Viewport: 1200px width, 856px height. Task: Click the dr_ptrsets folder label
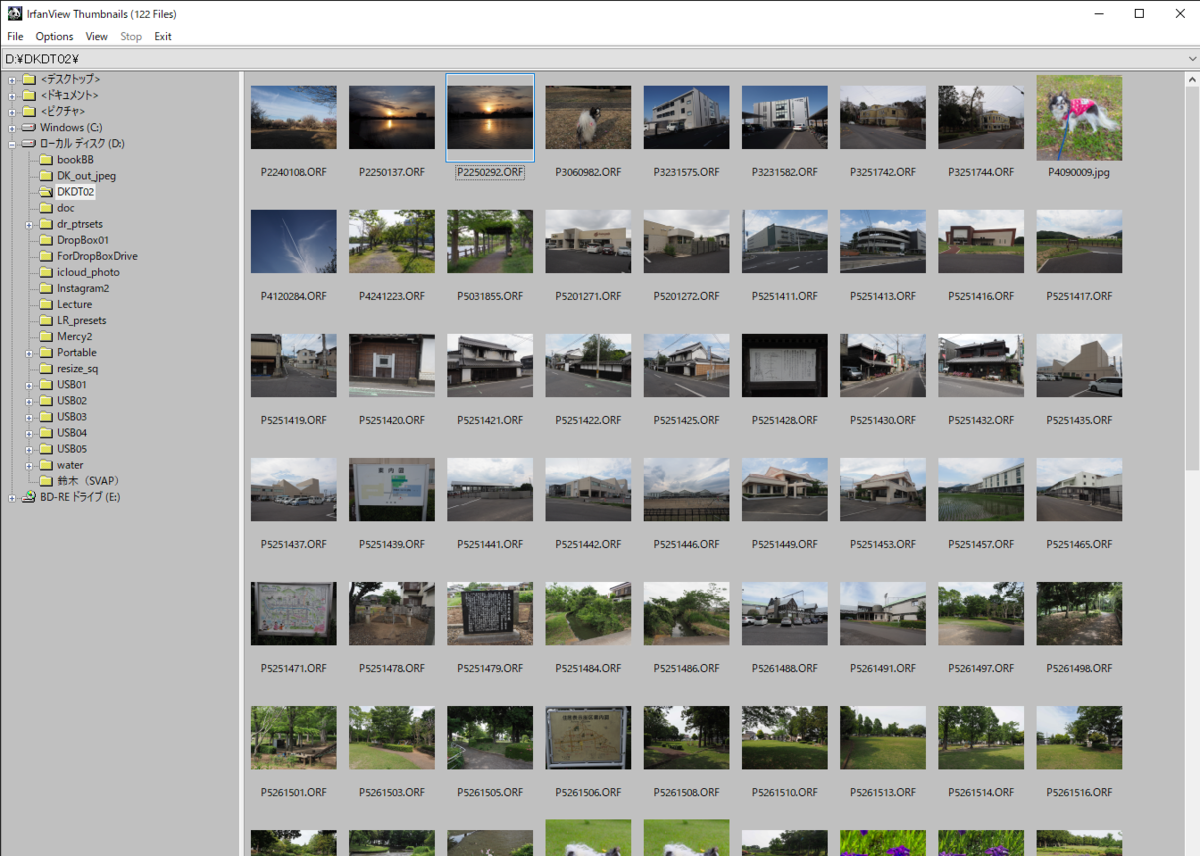click(x=80, y=224)
